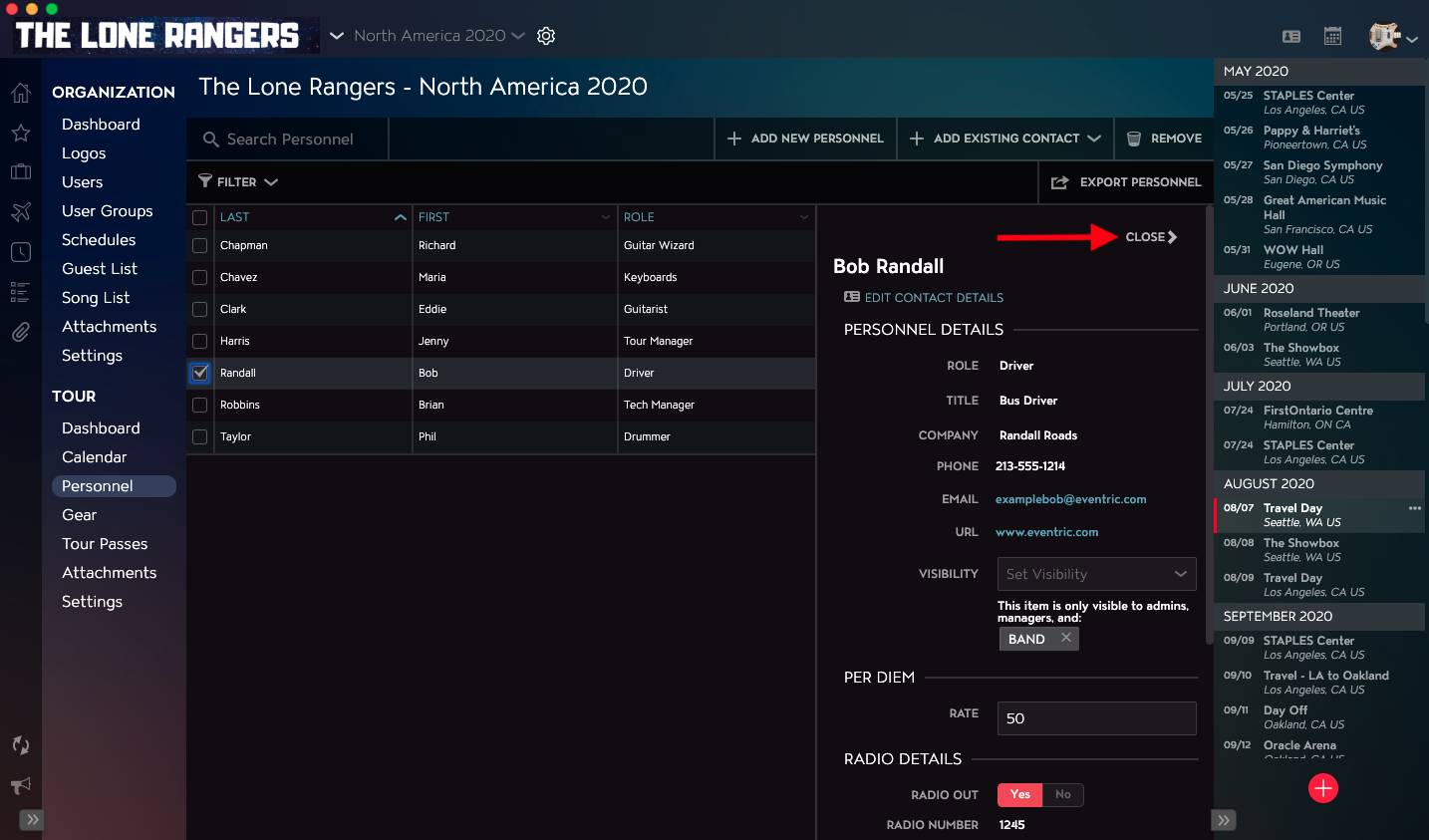Open the home icon in left rail
The image size is (1429, 840).
[20, 93]
